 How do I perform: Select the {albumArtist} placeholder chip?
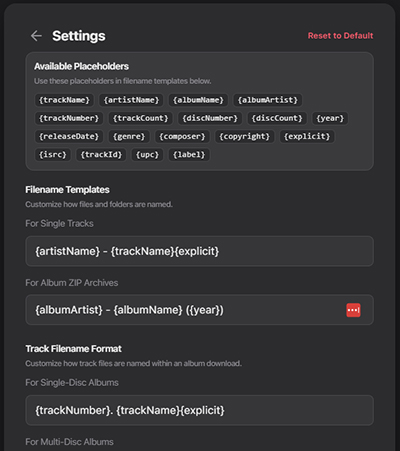pyautogui.click(x=268, y=100)
